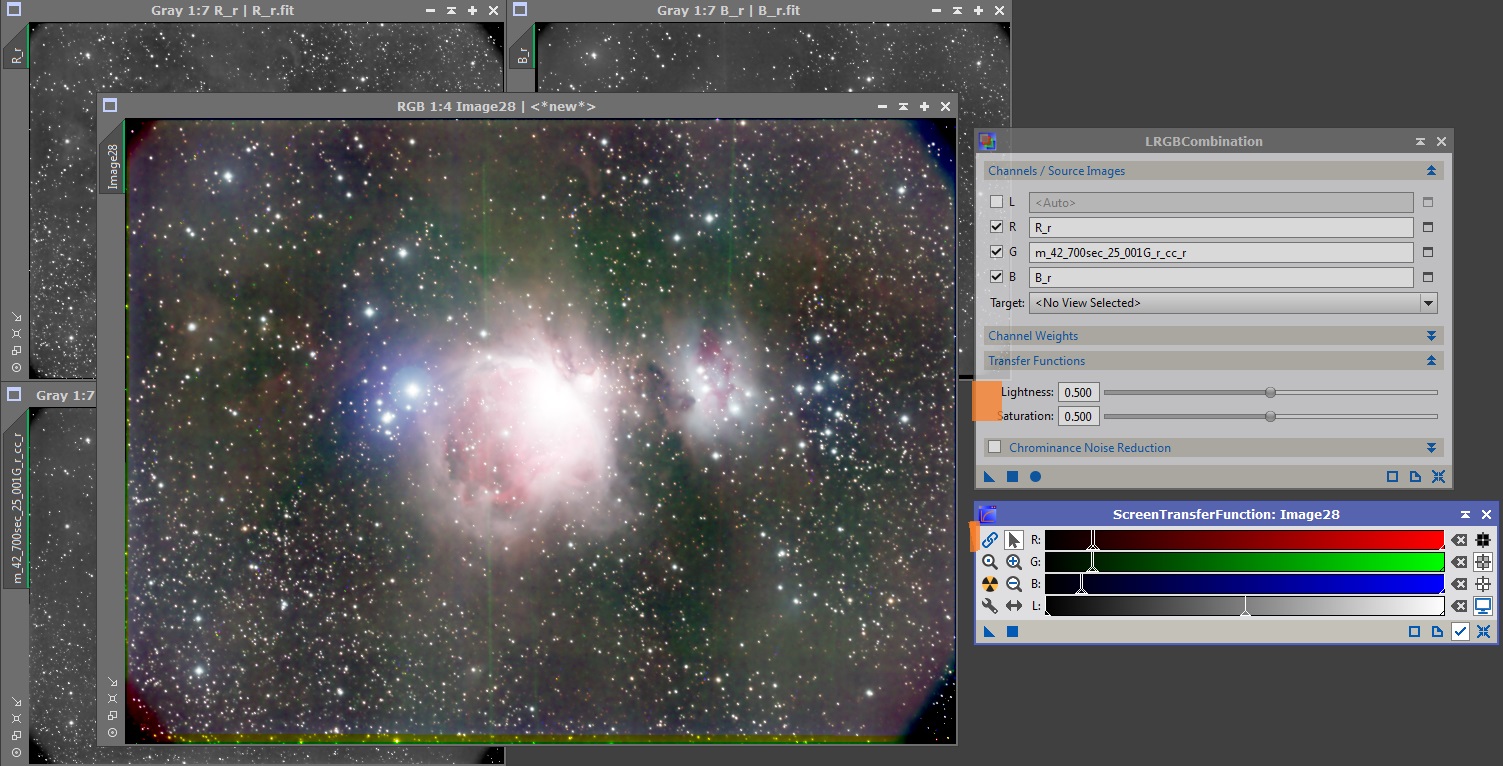Viewport: 1503px width, 766px height.
Task: Reset the B channel in STF
Action: point(1459,584)
